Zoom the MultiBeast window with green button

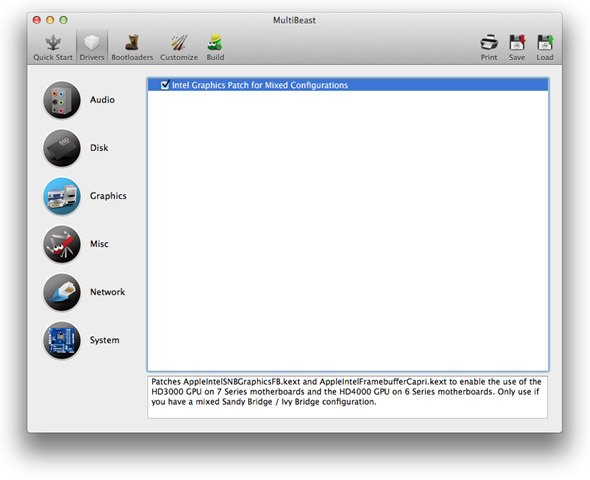pos(64,20)
